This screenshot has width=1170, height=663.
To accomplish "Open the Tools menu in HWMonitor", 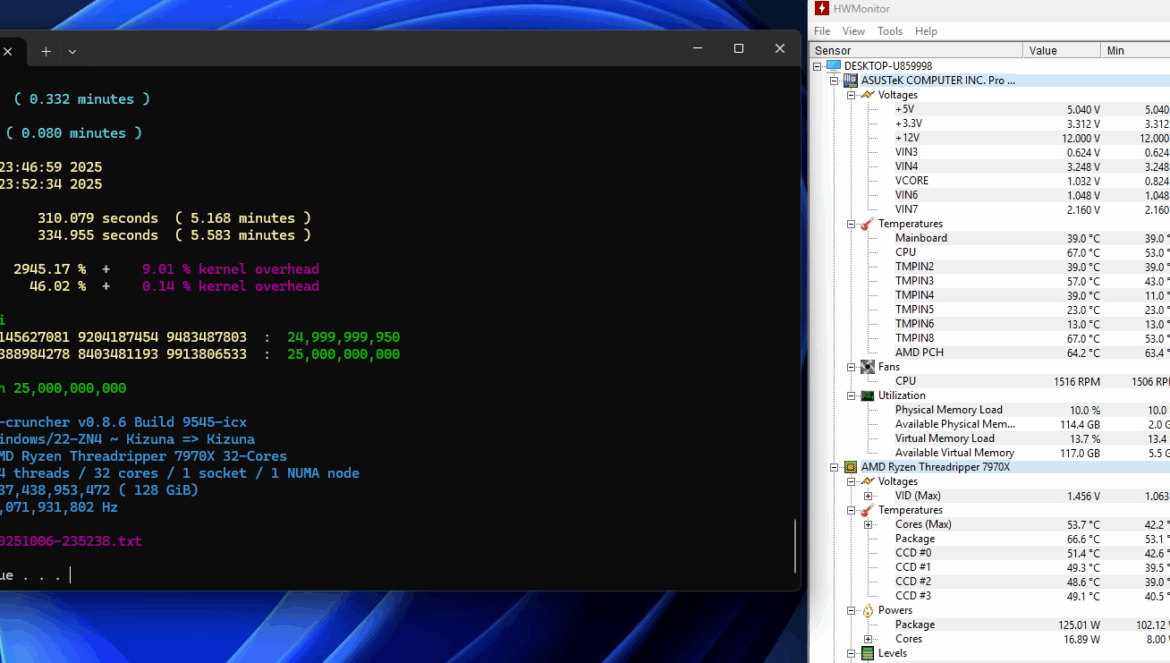I will [890, 31].
